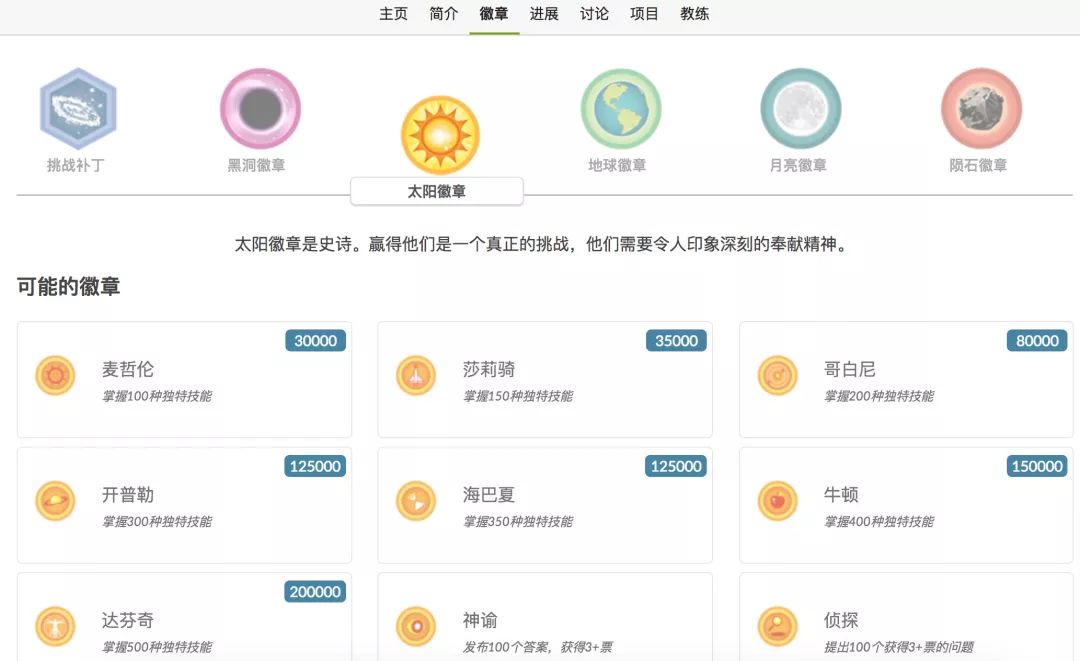Click the 莎莉骑 badge title

489,369
